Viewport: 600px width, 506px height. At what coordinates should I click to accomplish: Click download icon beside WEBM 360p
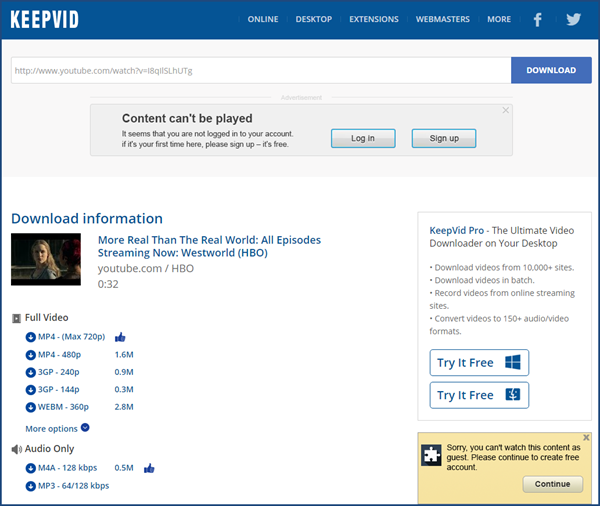tap(30, 407)
